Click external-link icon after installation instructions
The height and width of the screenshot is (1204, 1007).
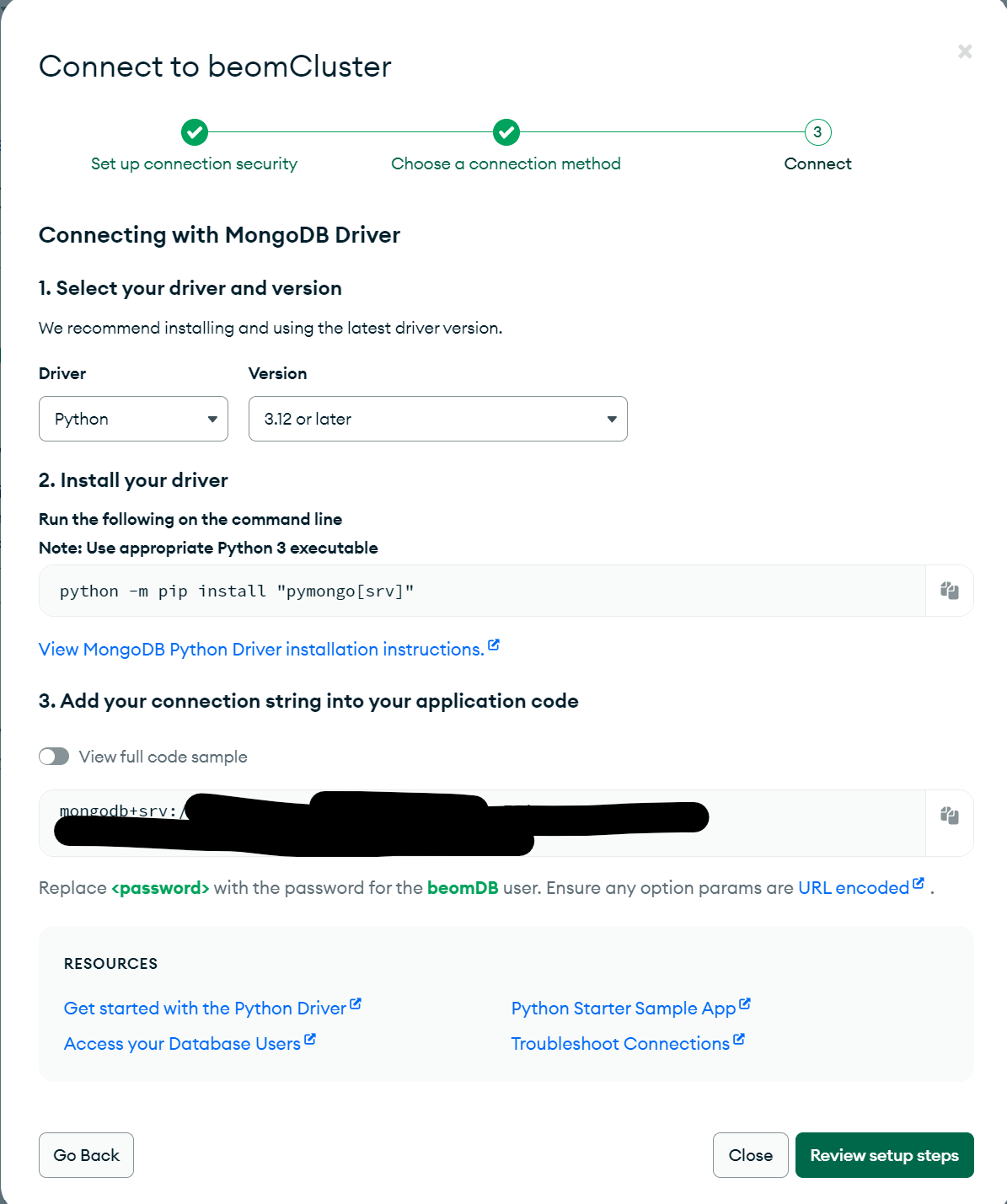pyautogui.click(x=494, y=645)
